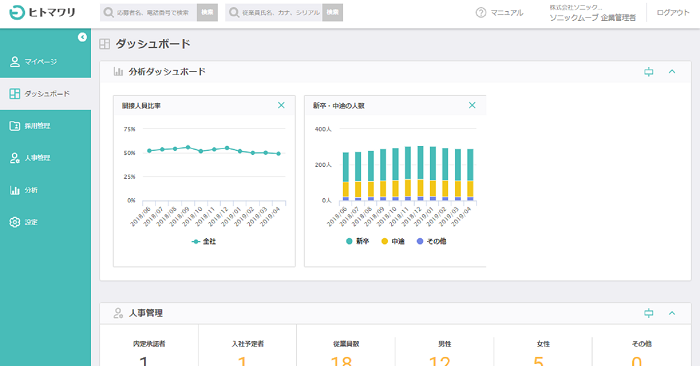
Task: Click the employee search 検索 button
Action: pos(333,12)
